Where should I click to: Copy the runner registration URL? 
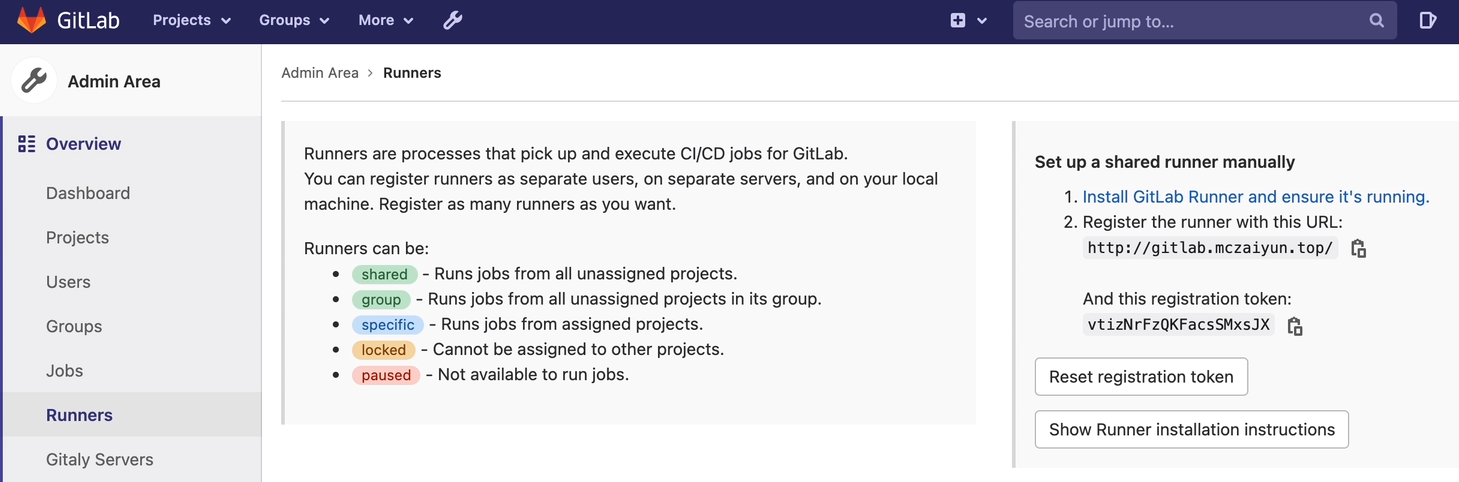point(1358,249)
